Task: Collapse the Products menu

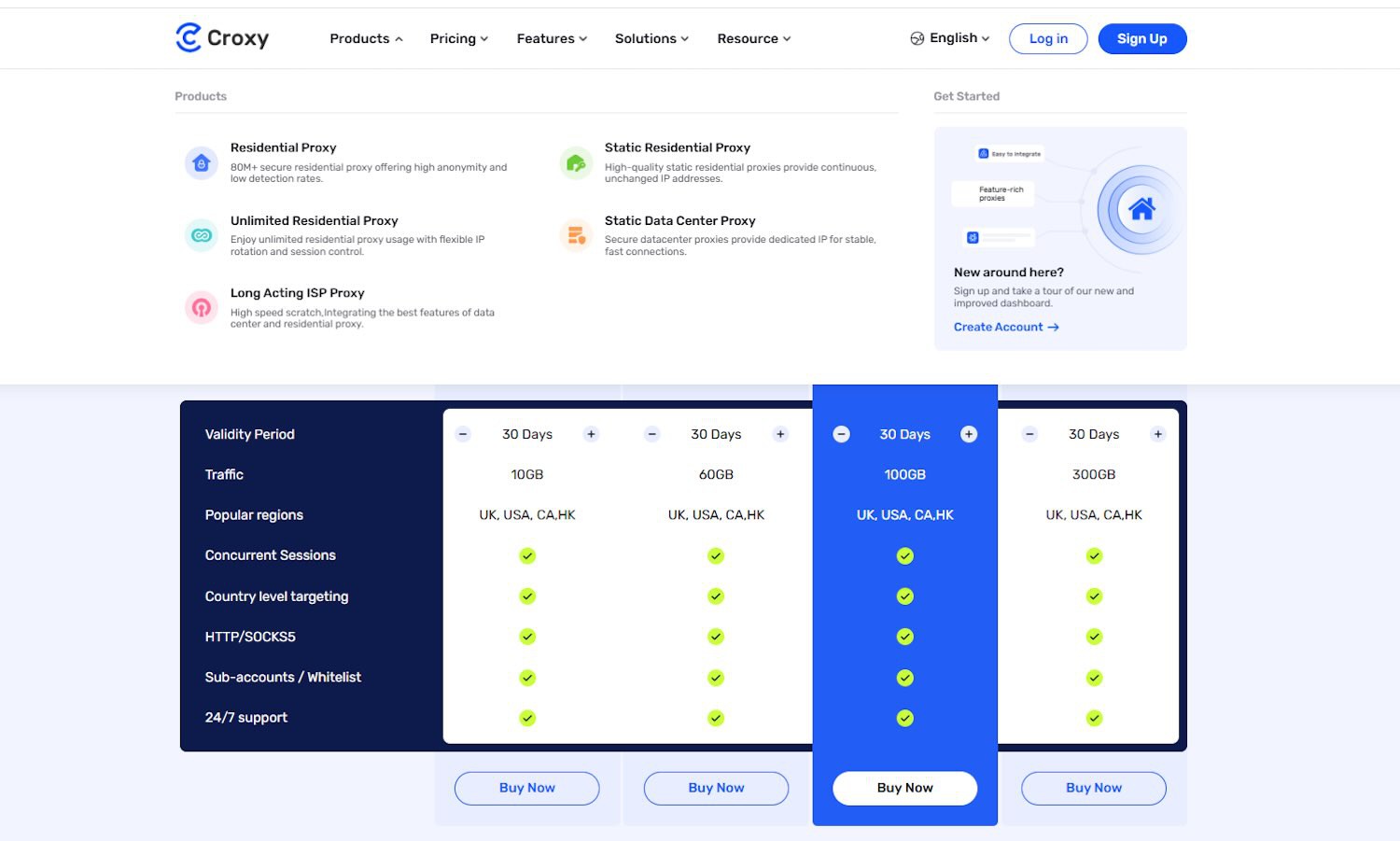Action: tap(366, 38)
